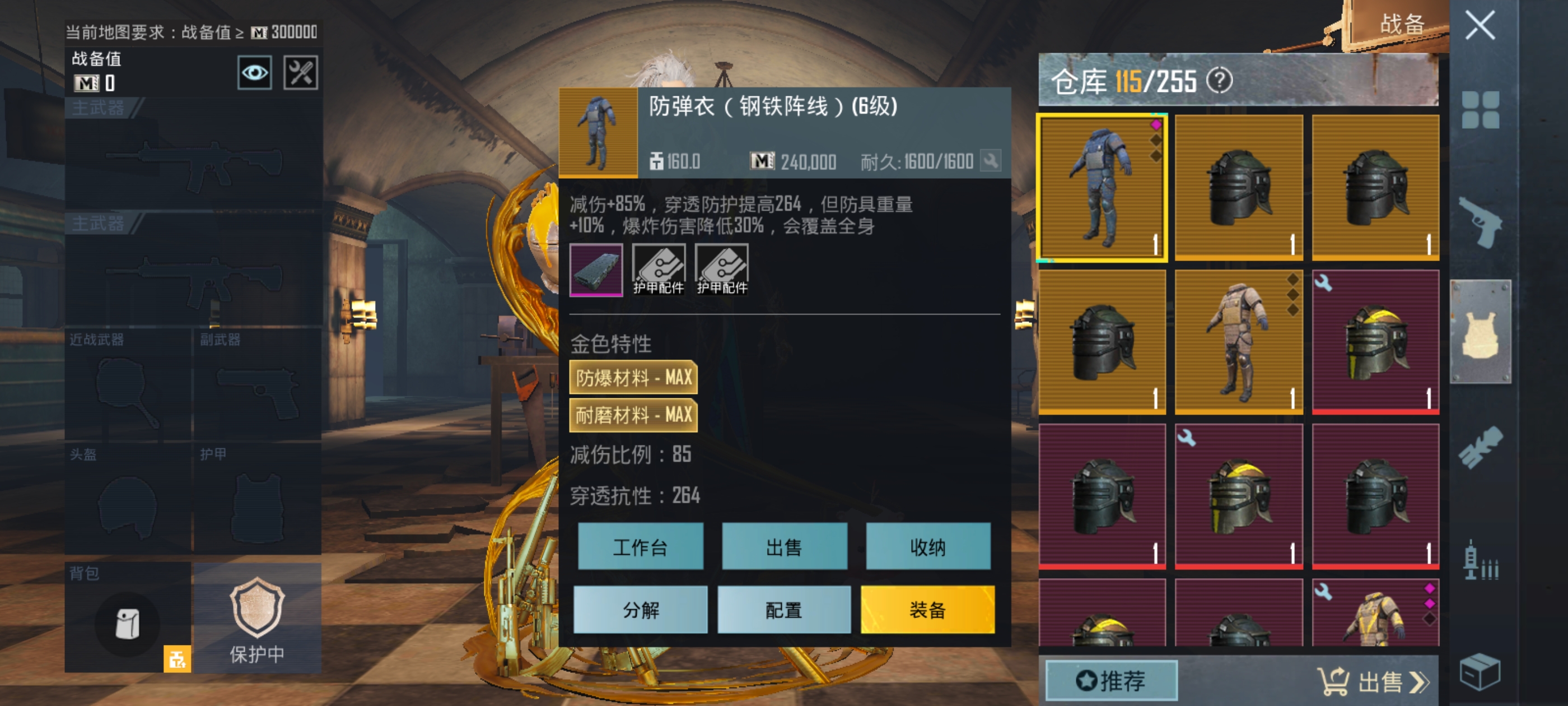1568x706 pixels.
Task: Toggle the eye visibility icon
Action: pos(254,73)
